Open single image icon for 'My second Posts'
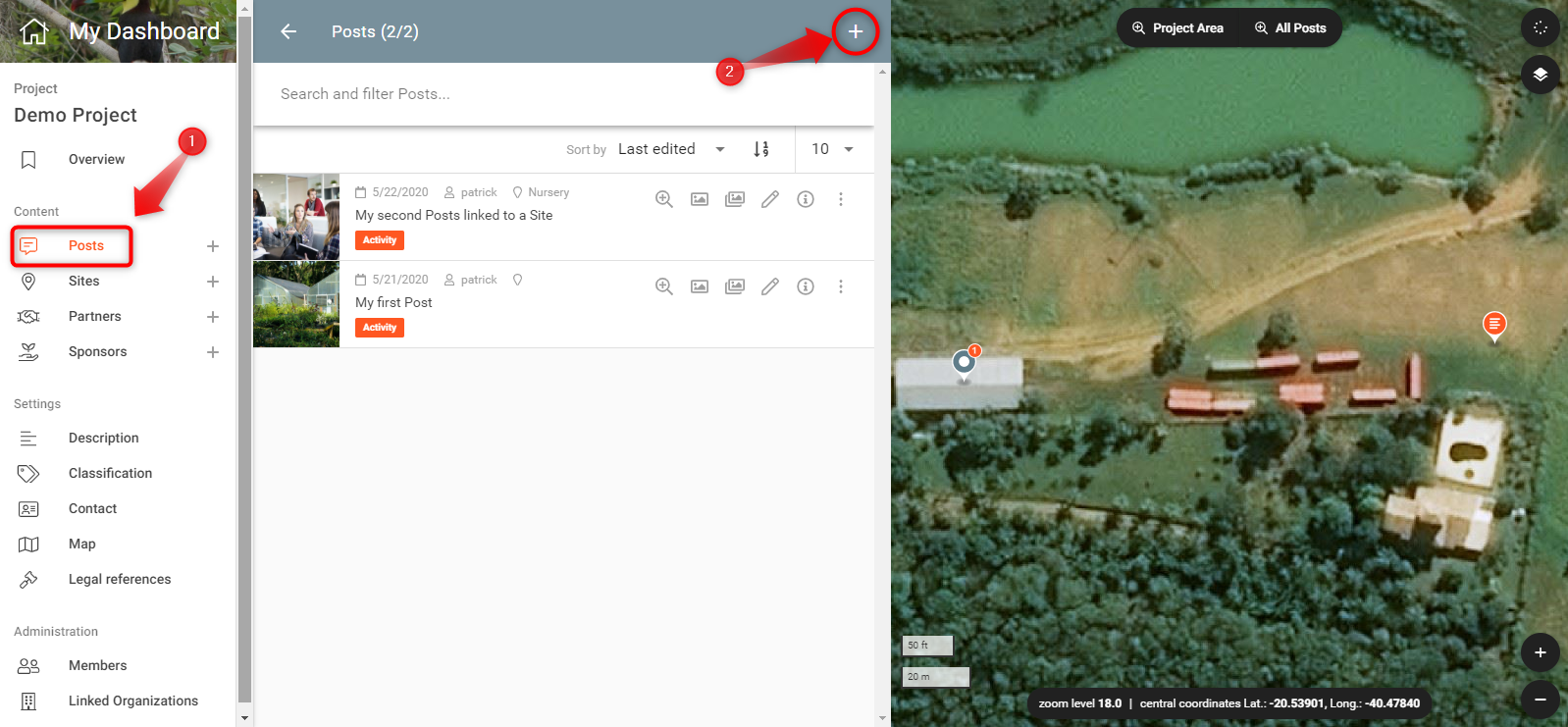 700,199
